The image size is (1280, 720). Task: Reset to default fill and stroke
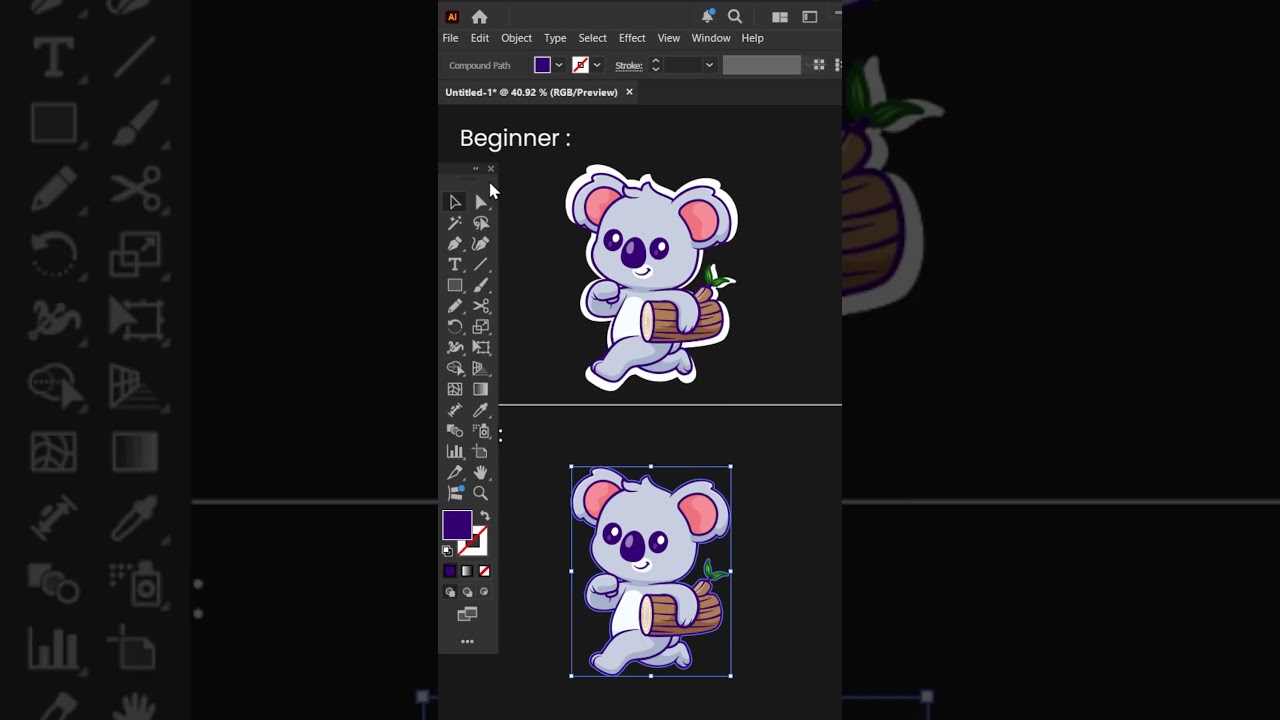pos(447,551)
